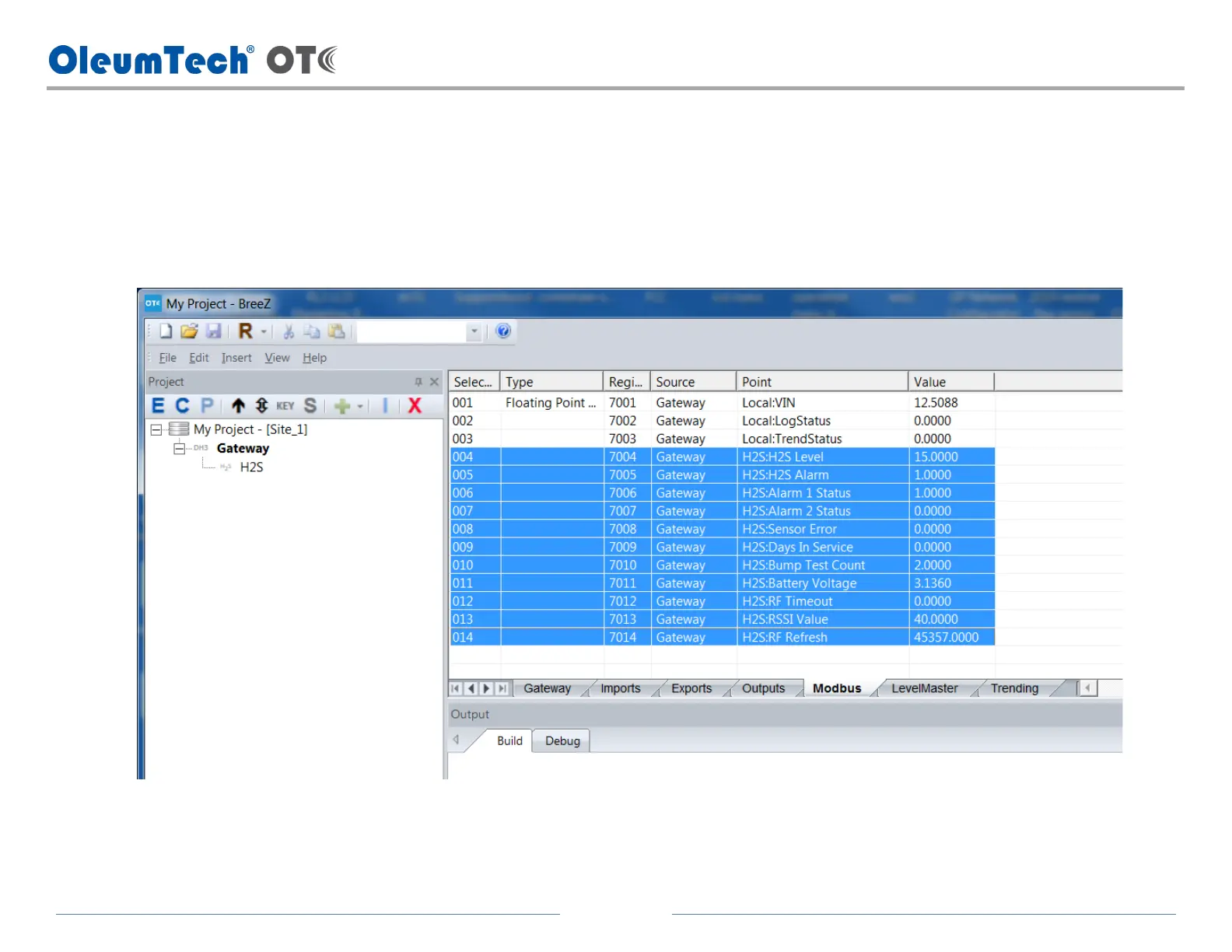Image resolution: width=1232 pixels, height=952 pixels.
Task: Click the Regi... column header
Action: point(627,382)
